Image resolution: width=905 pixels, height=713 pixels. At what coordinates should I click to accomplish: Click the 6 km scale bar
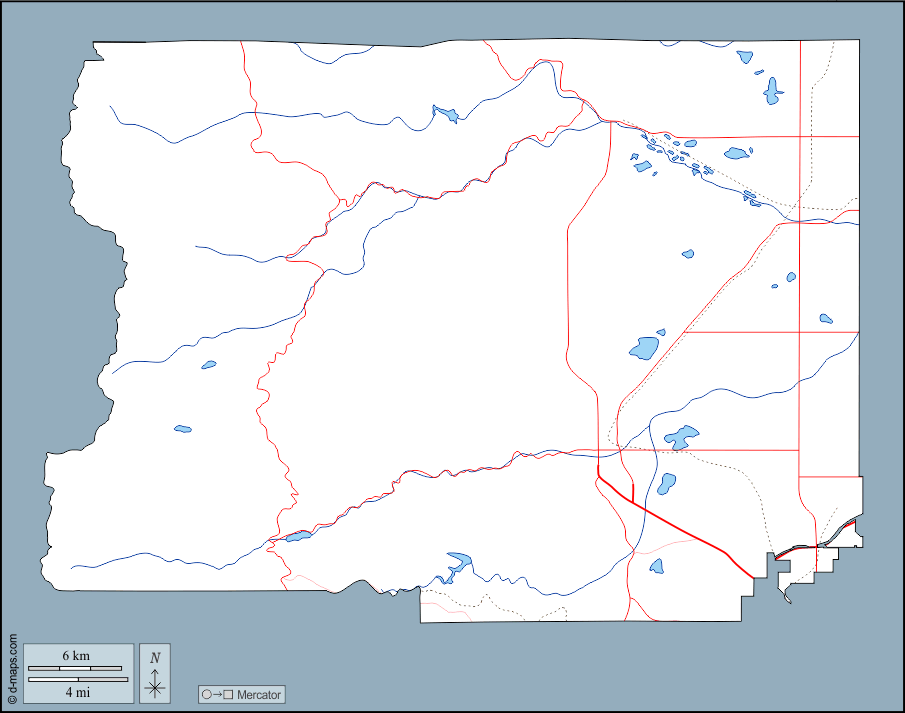coord(76,668)
